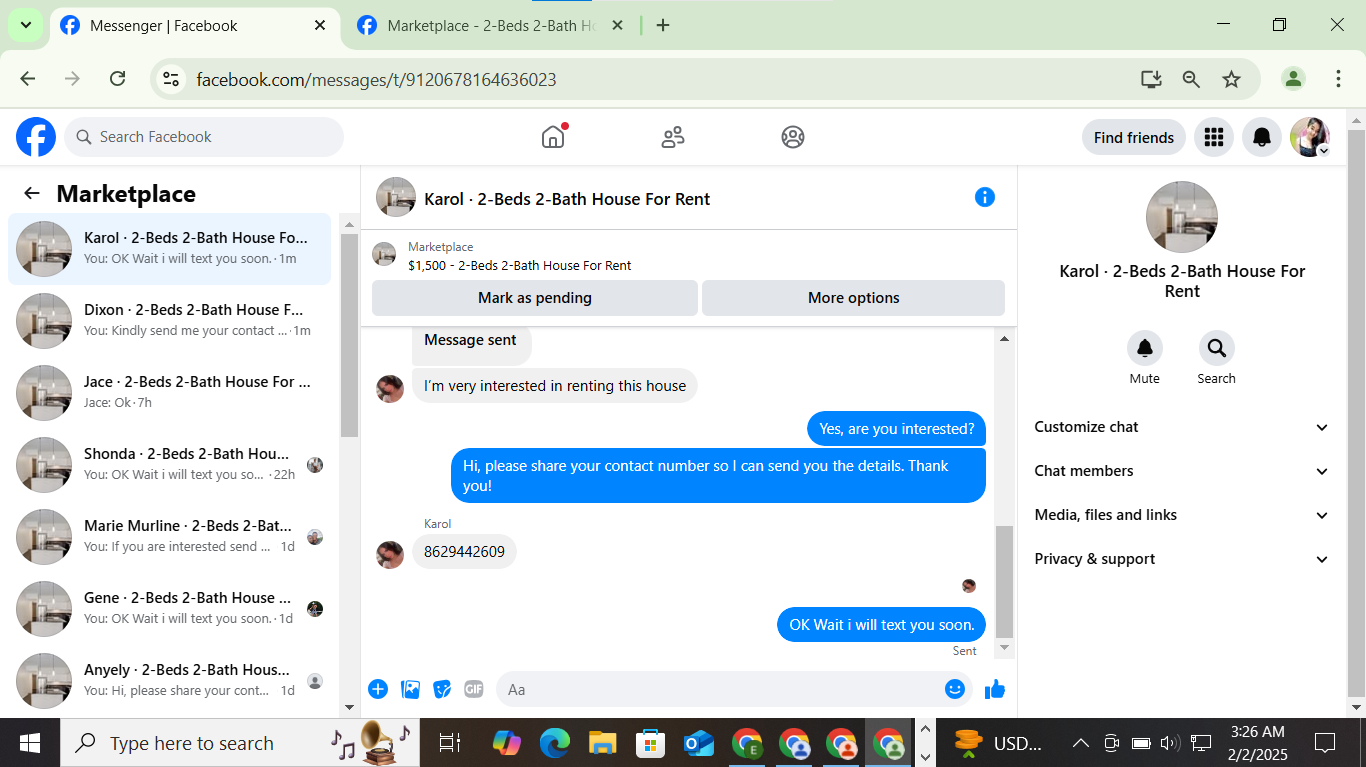Open Chrome tab search dropdown
Viewport: 1366px width, 767px height.
point(25,26)
